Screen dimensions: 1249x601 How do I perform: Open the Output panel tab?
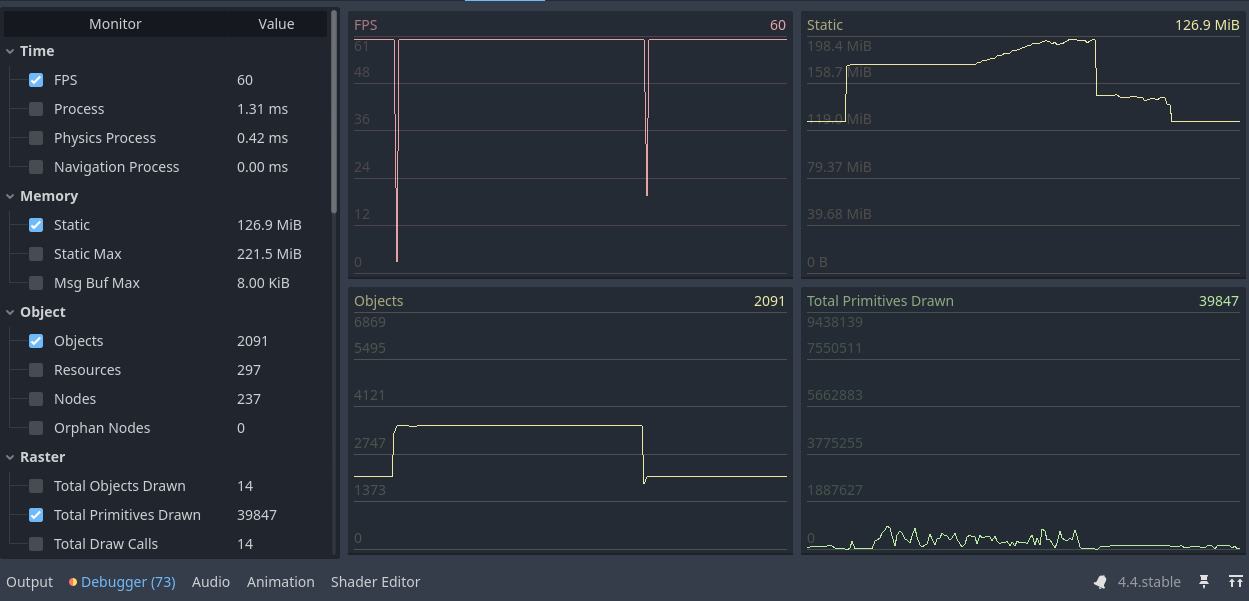tap(29, 582)
